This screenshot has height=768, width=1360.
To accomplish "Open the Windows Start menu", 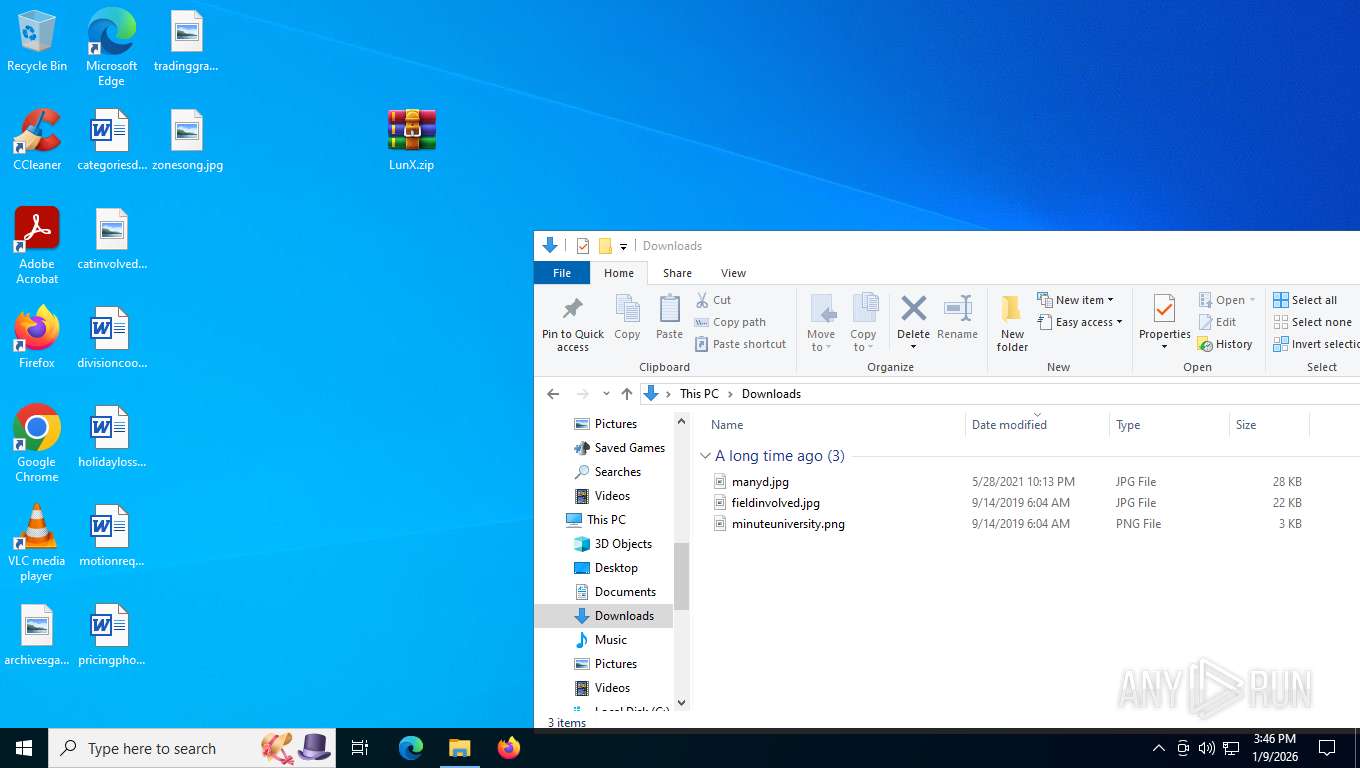I will pos(24,748).
